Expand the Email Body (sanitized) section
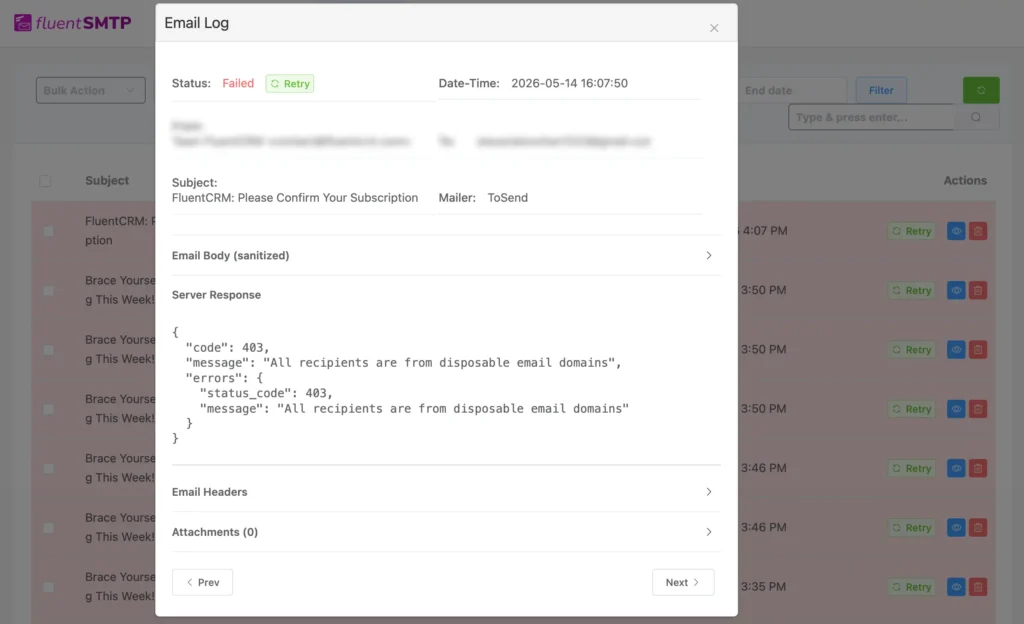 [x=446, y=255]
